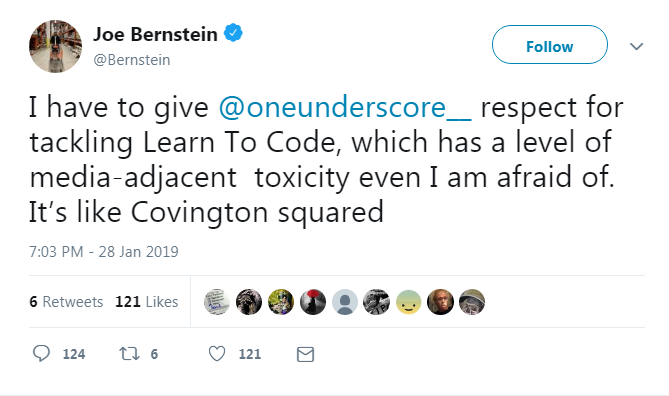This screenshot has width=669, height=396.
Task: Expand the tweet options chevron menu
Action: tap(637, 46)
